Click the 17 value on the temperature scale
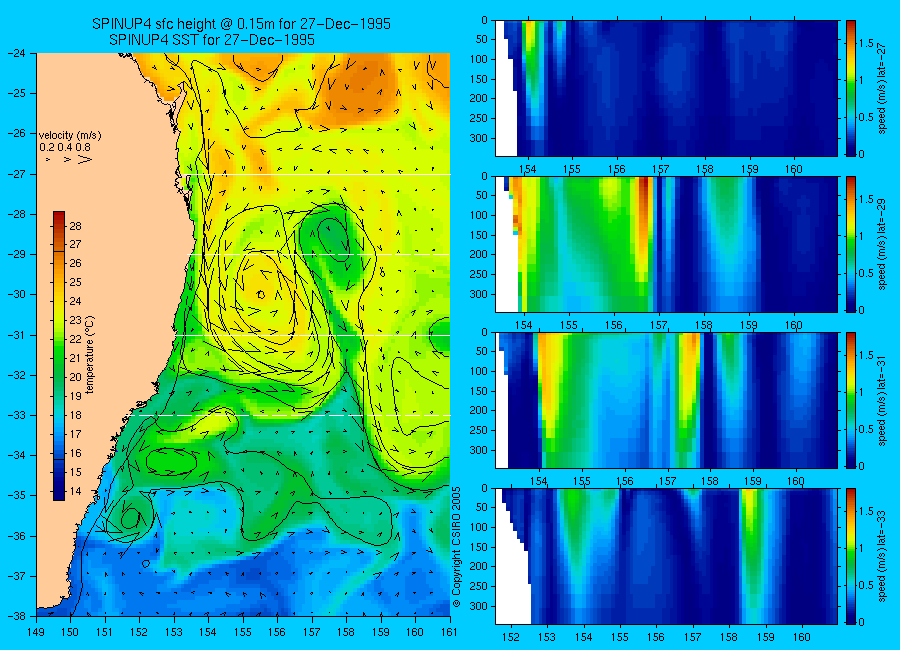The width and height of the screenshot is (900, 650). point(75,434)
